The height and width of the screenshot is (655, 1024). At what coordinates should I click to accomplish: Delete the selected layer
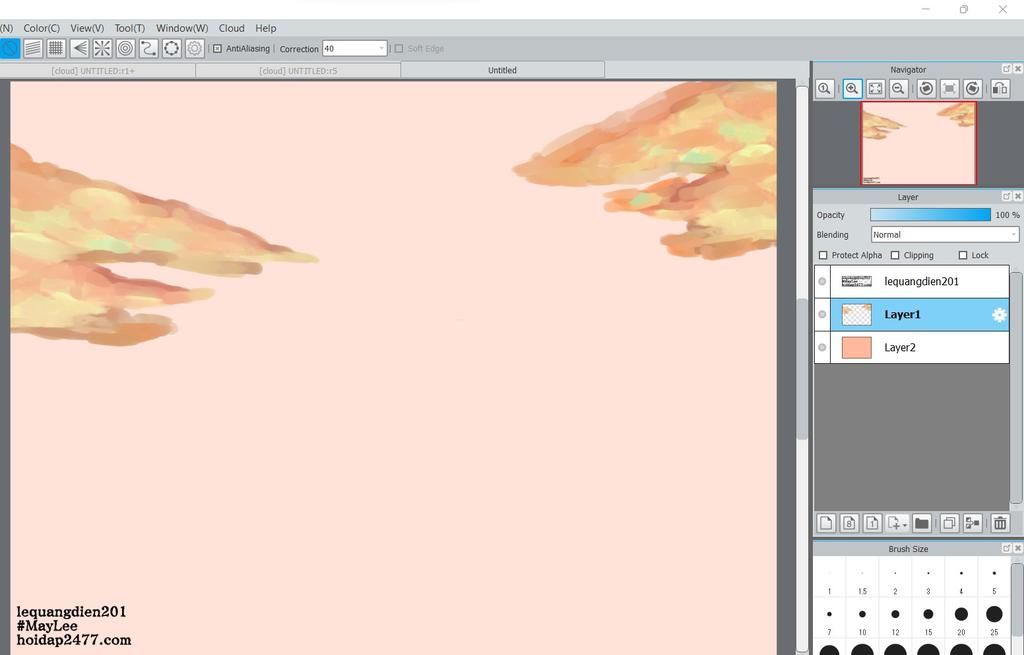click(x=1000, y=523)
